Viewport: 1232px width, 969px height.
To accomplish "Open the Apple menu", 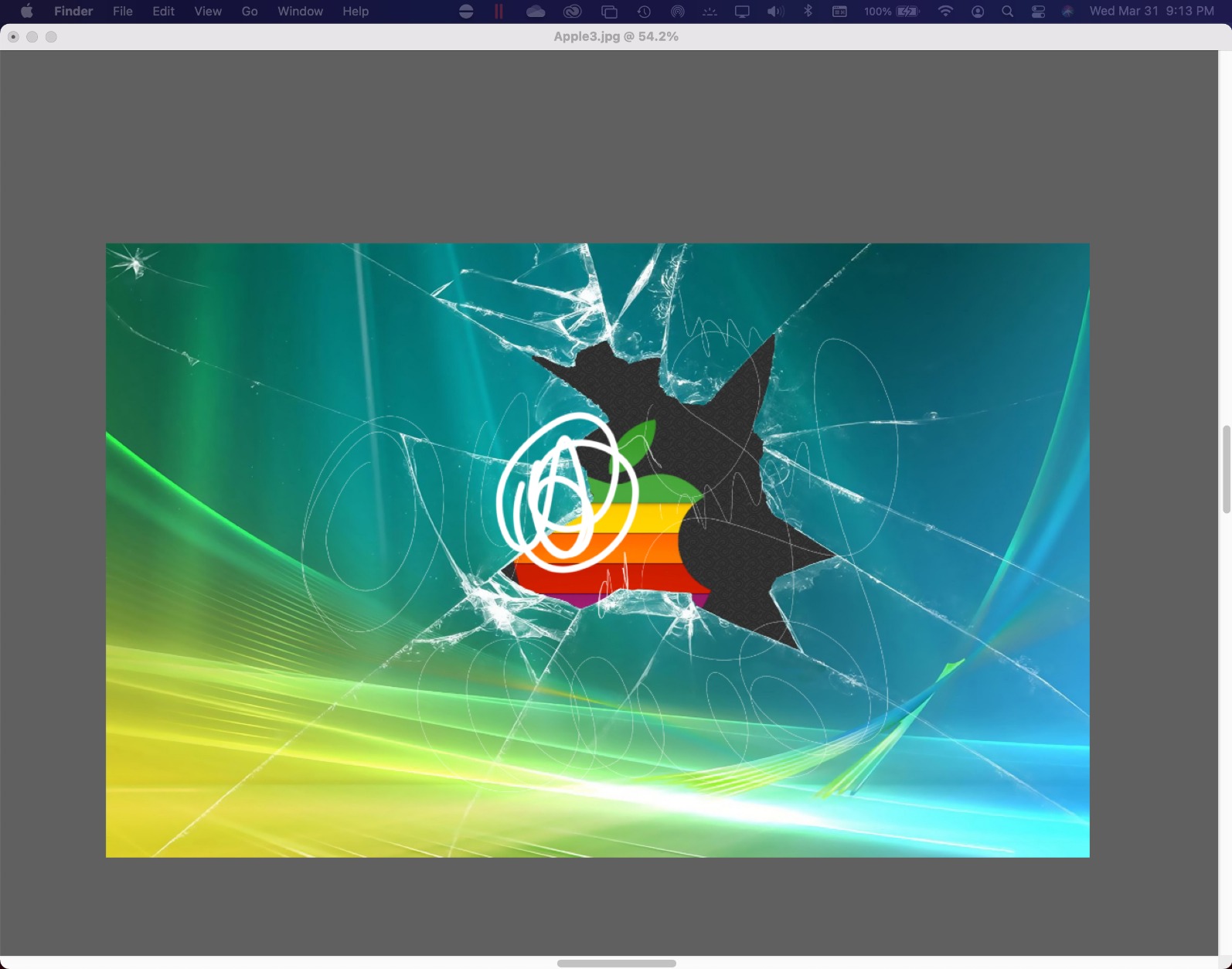I will 26,12.
